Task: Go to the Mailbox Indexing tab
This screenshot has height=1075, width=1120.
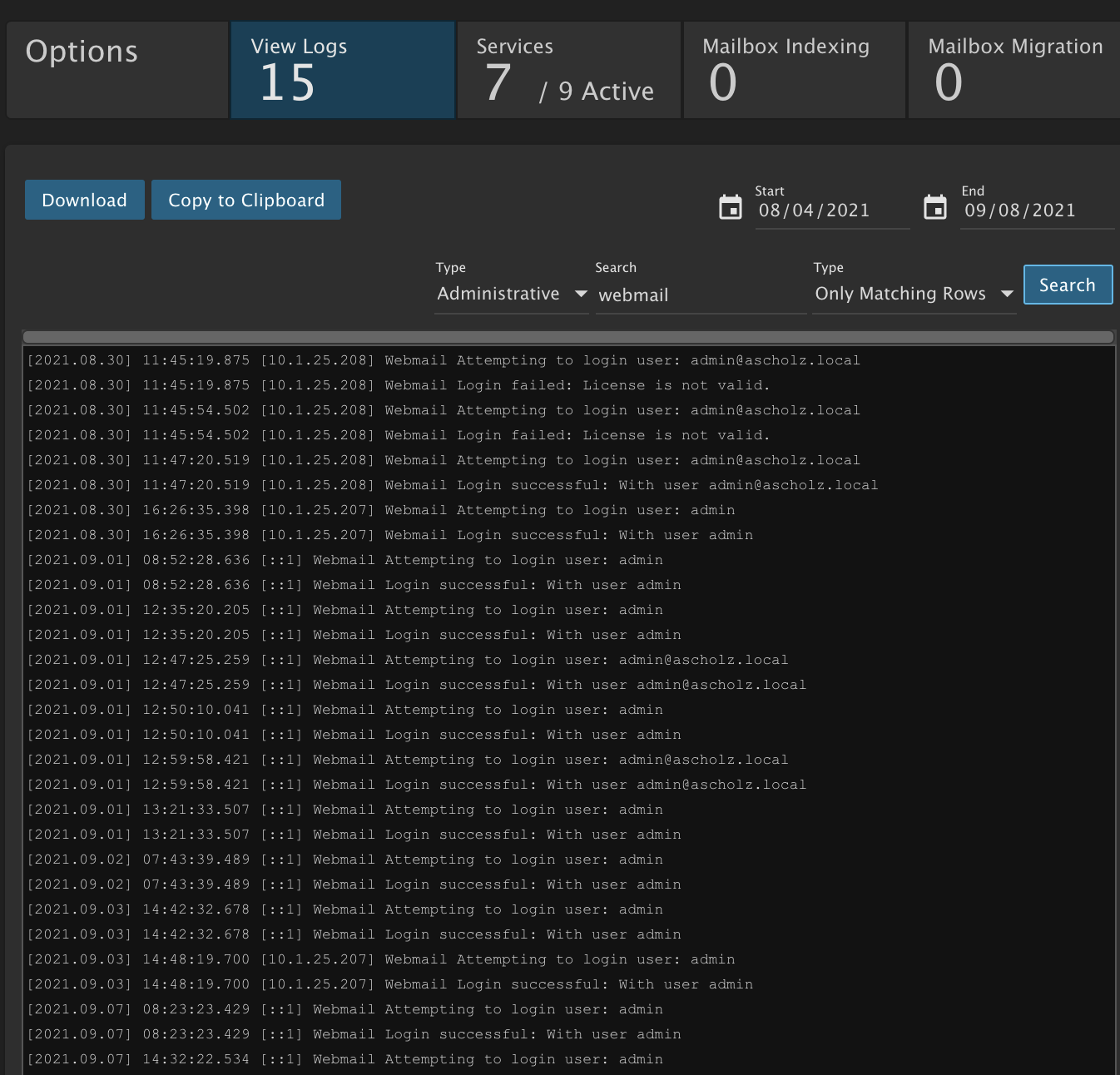Action: point(794,70)
